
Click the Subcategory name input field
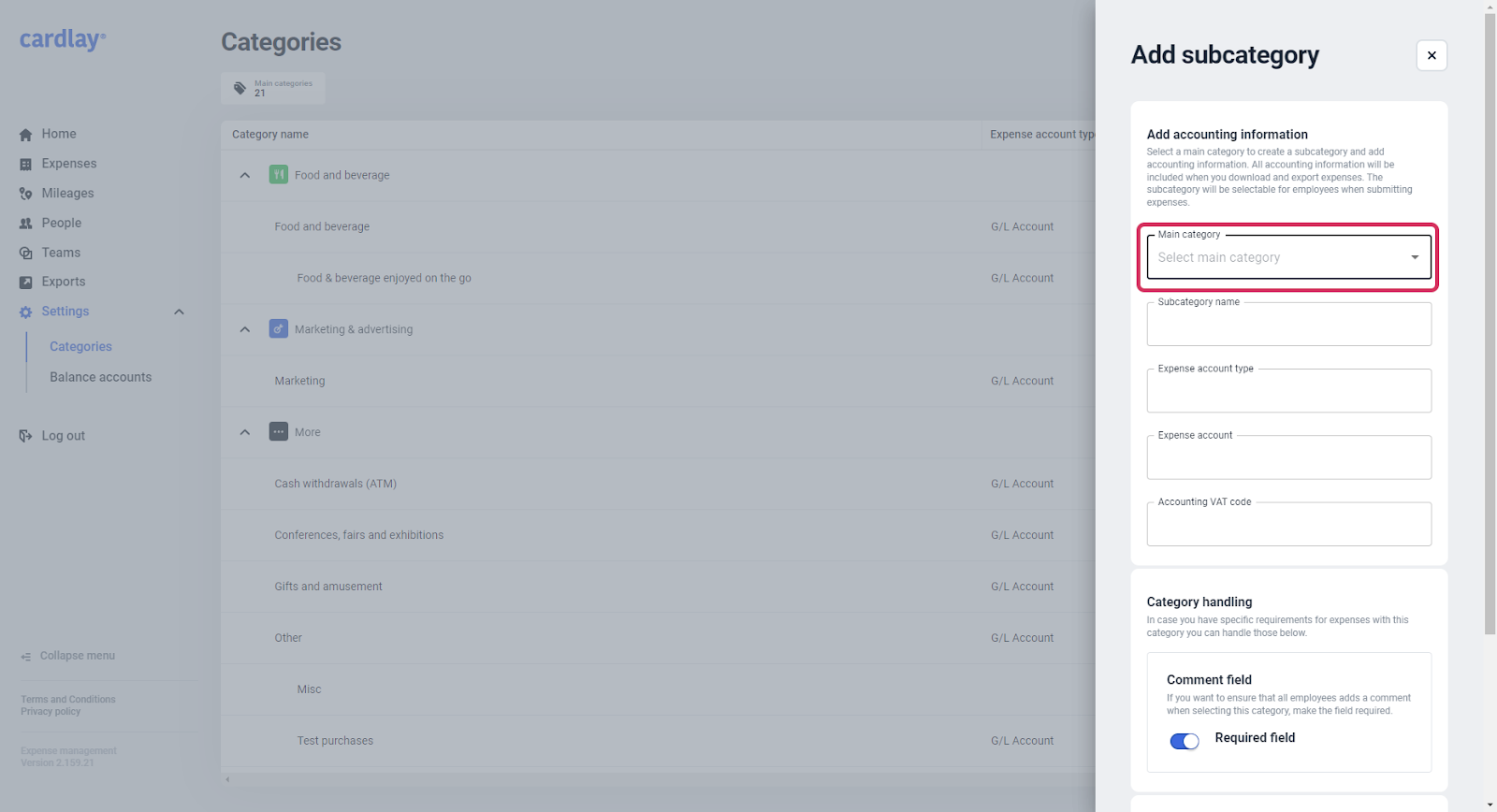click(1288, 326)
